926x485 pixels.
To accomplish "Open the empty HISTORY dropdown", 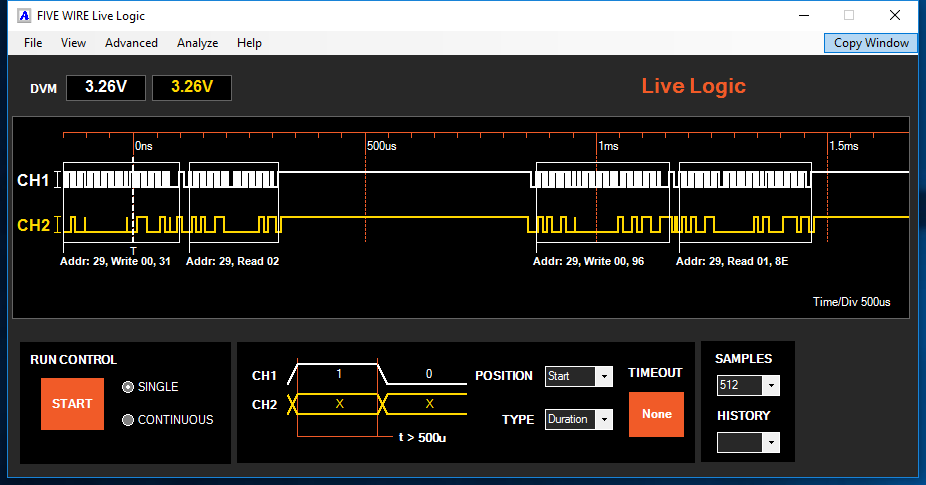I will (x=748, y=442).
